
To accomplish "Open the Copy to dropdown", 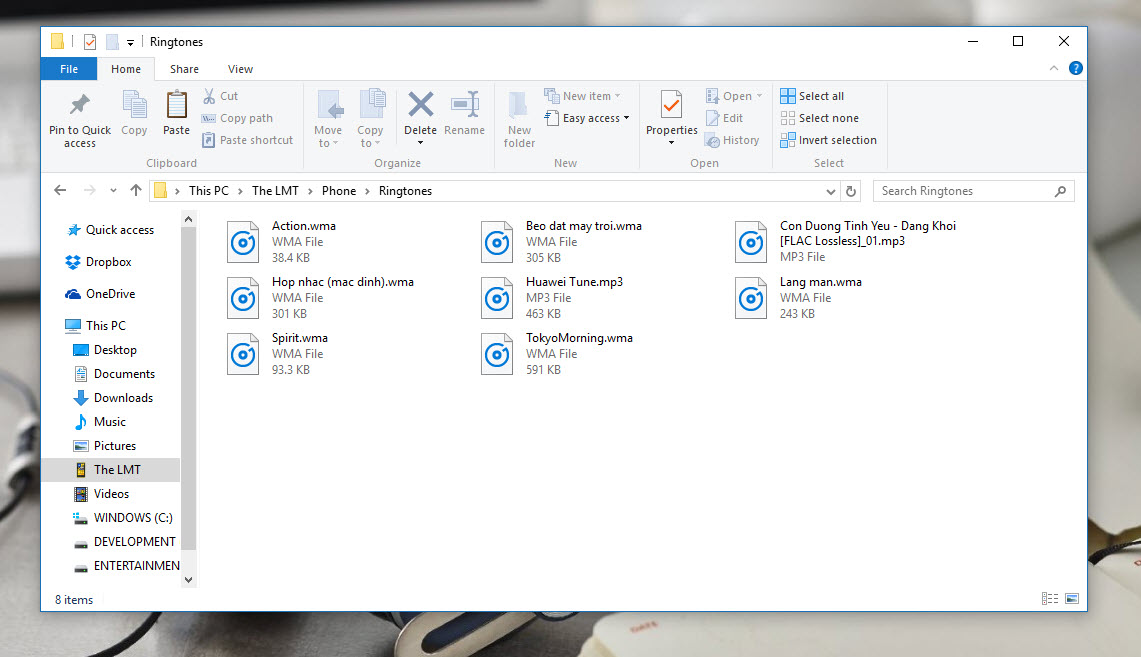I will point(370,119).
